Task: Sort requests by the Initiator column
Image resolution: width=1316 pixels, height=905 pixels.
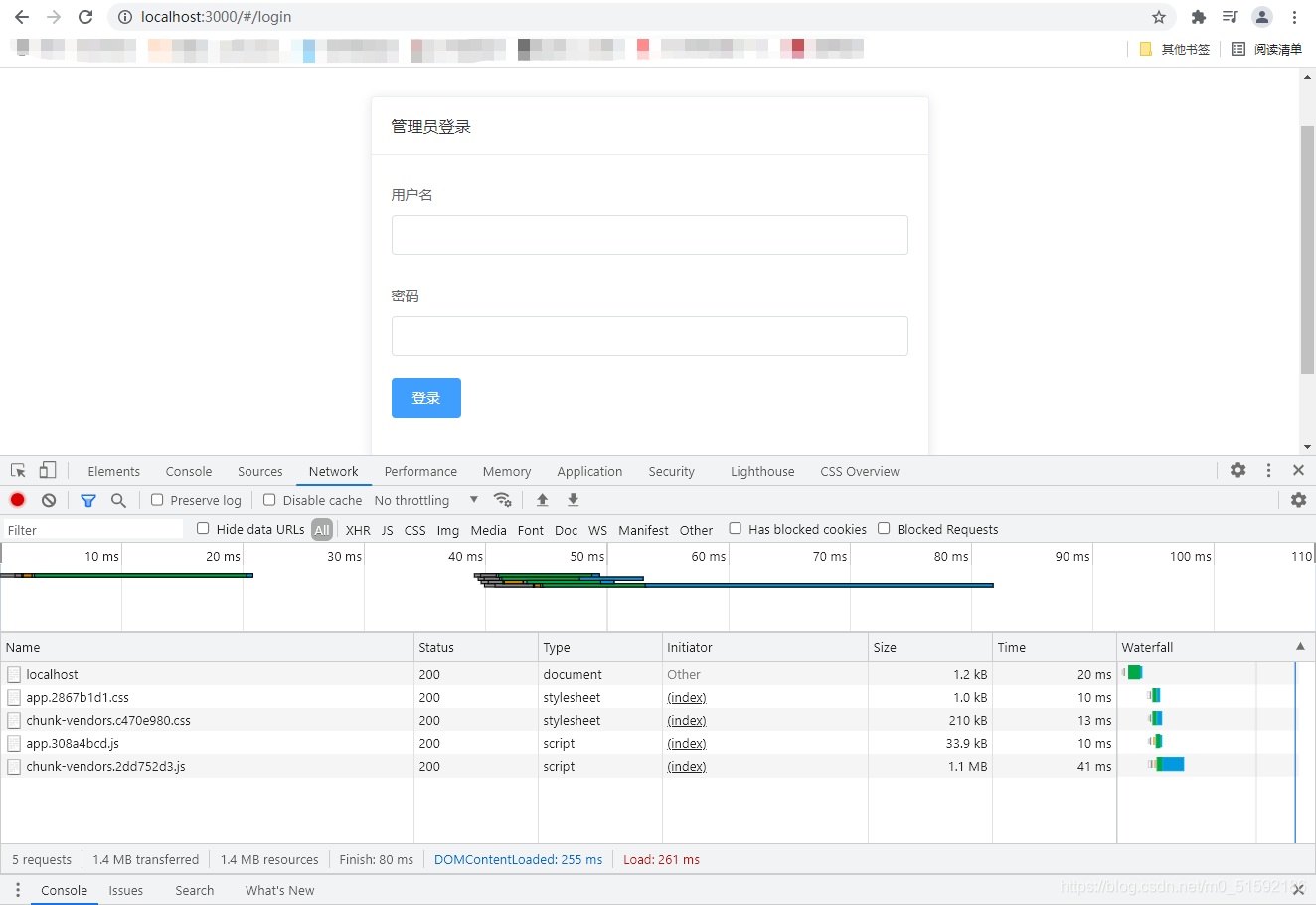Action: (x=765, y=647)
